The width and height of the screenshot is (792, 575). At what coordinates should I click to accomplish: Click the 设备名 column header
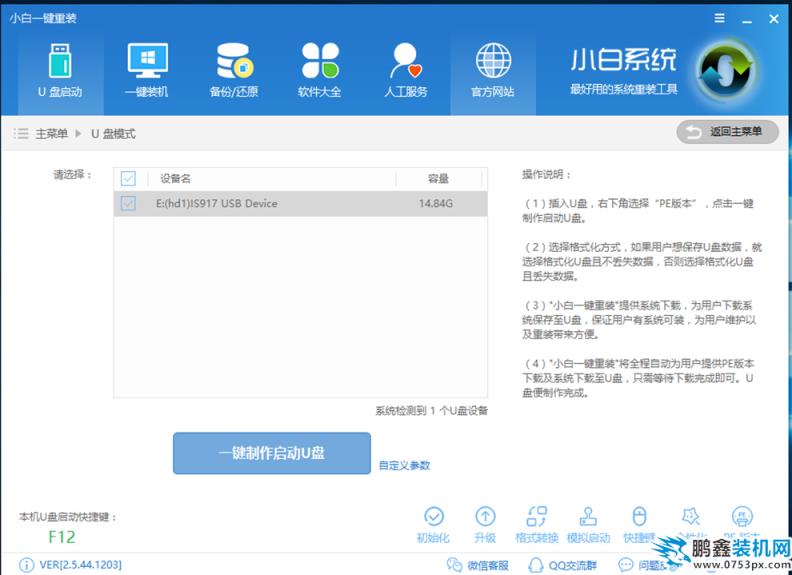(x=175, y=178)
